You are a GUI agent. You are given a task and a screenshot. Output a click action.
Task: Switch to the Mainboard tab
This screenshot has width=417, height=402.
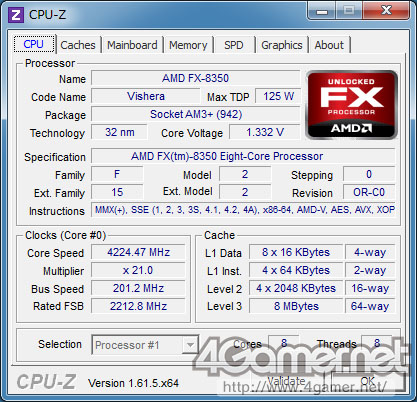coord(132,45)
